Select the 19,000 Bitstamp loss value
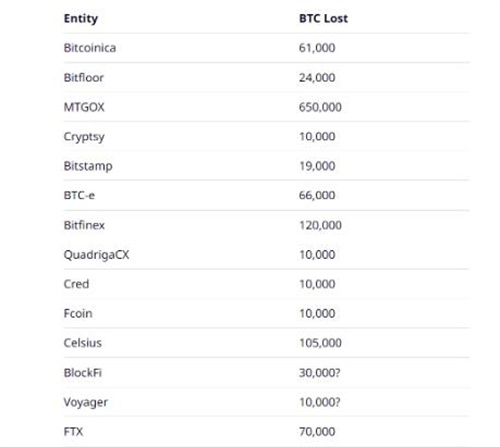 point(317,166)
